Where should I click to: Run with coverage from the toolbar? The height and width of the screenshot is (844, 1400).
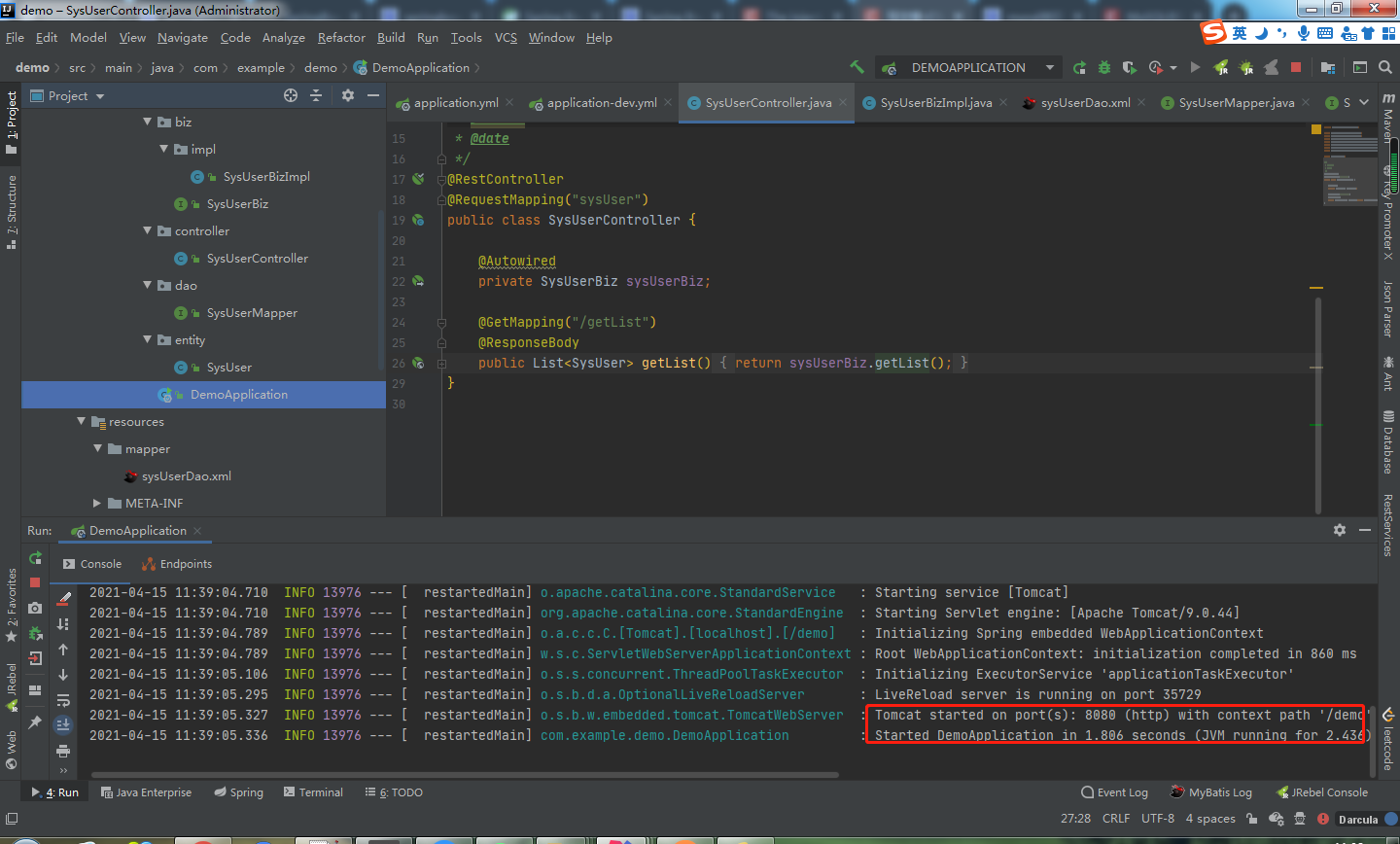pyautogui.click(x=1129, y=67)
